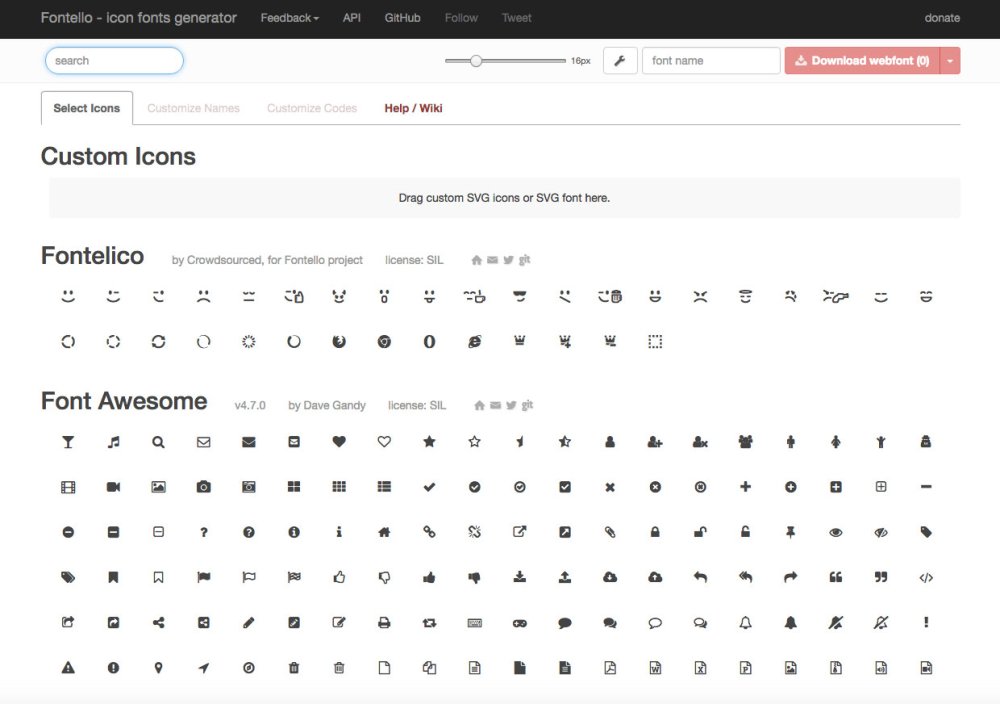The image size is (1000, 704).
Task: Focus the search input field
Action: pyautogui.click(x=114, y=61)
